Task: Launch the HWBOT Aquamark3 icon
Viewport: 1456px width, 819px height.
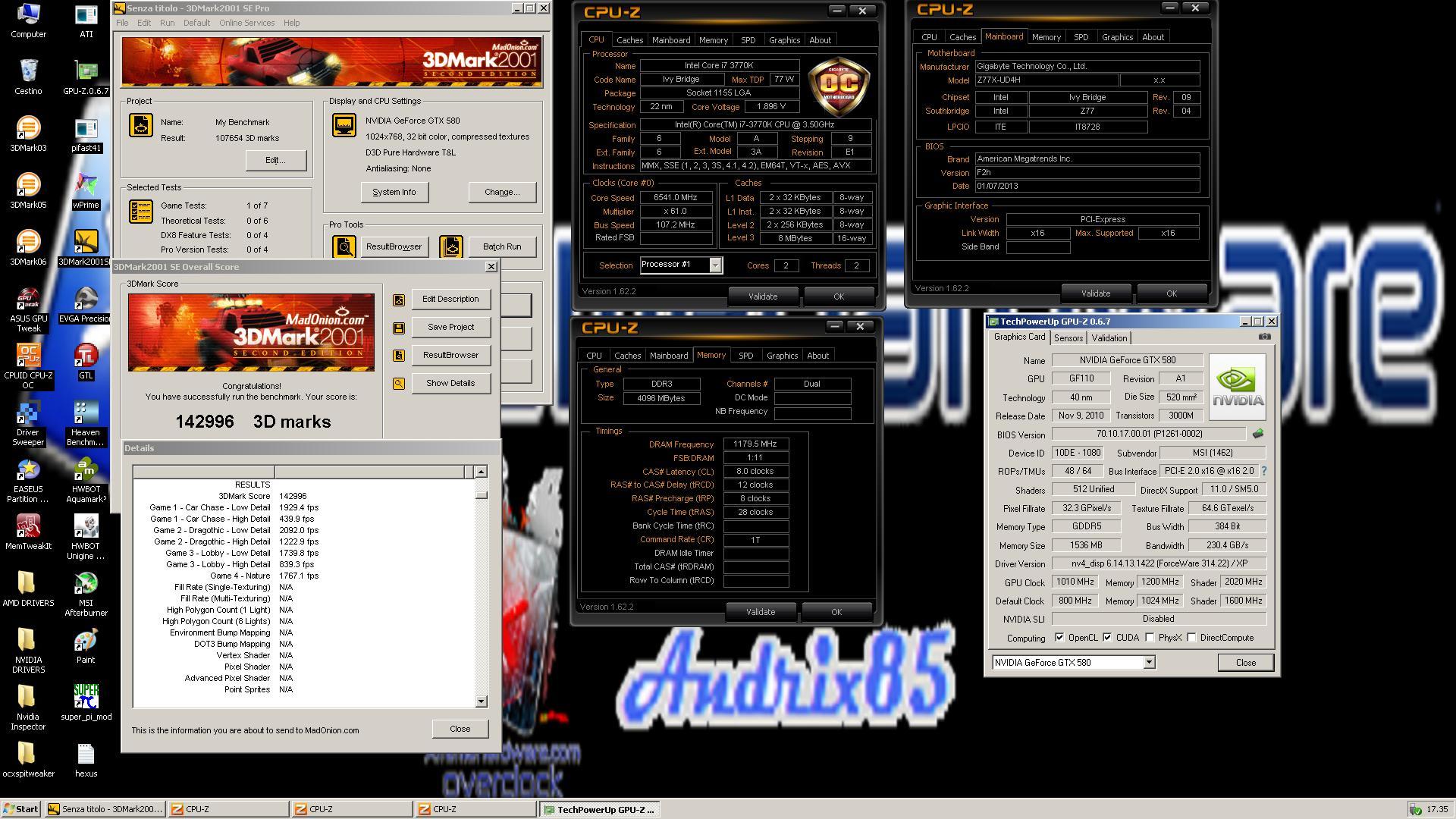Action: pyautogui.click(x=86, y=481)
